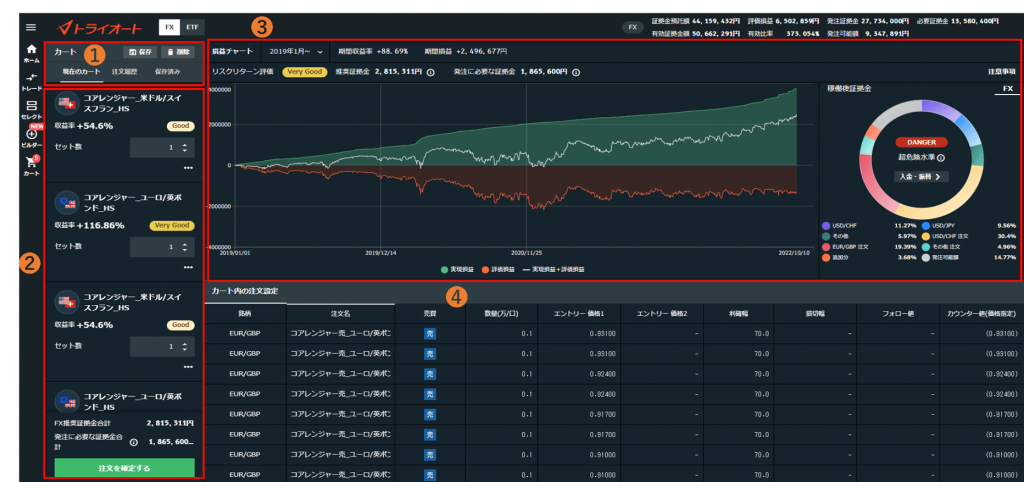Click the 注文を確定する button
Screen dimensions: 1024x482
[x=124, y=468]
